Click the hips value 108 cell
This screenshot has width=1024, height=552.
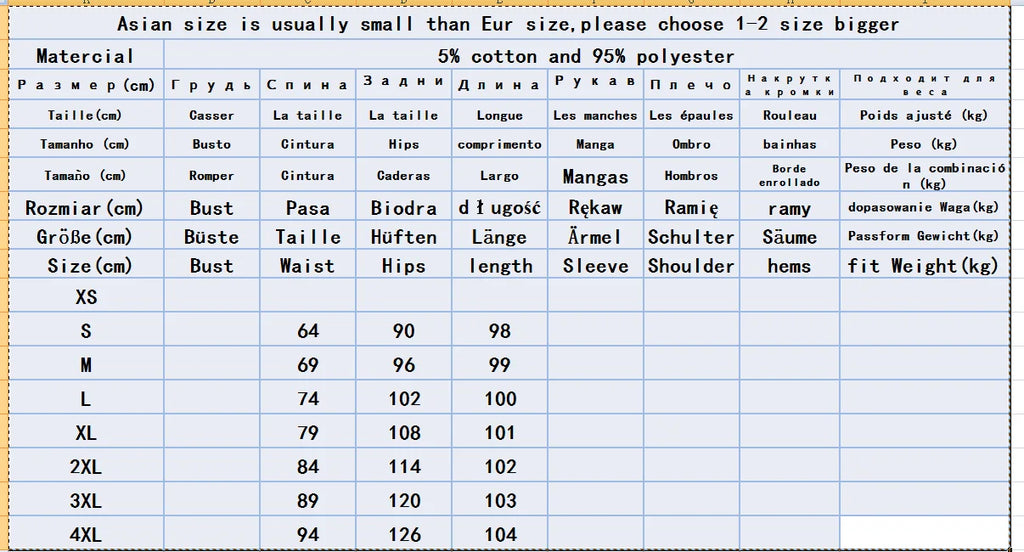[404, 433]
